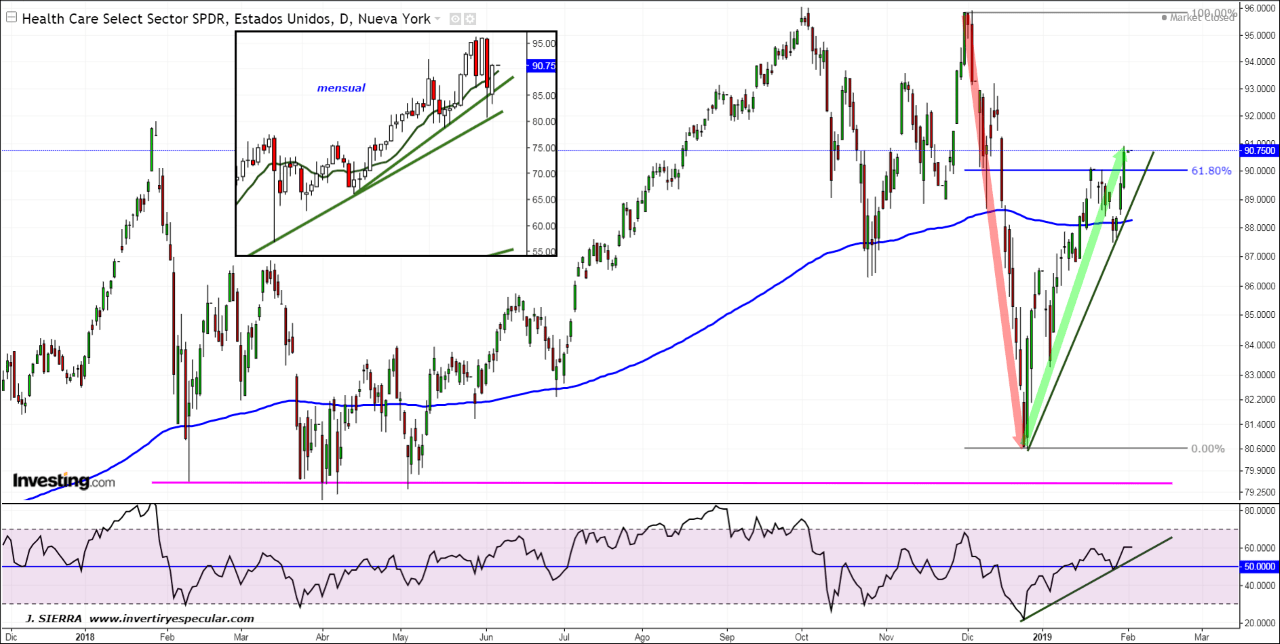Screen dimensions: 1280x644
Task: Open the chart settings gear icon
Action: coord(470,19)
